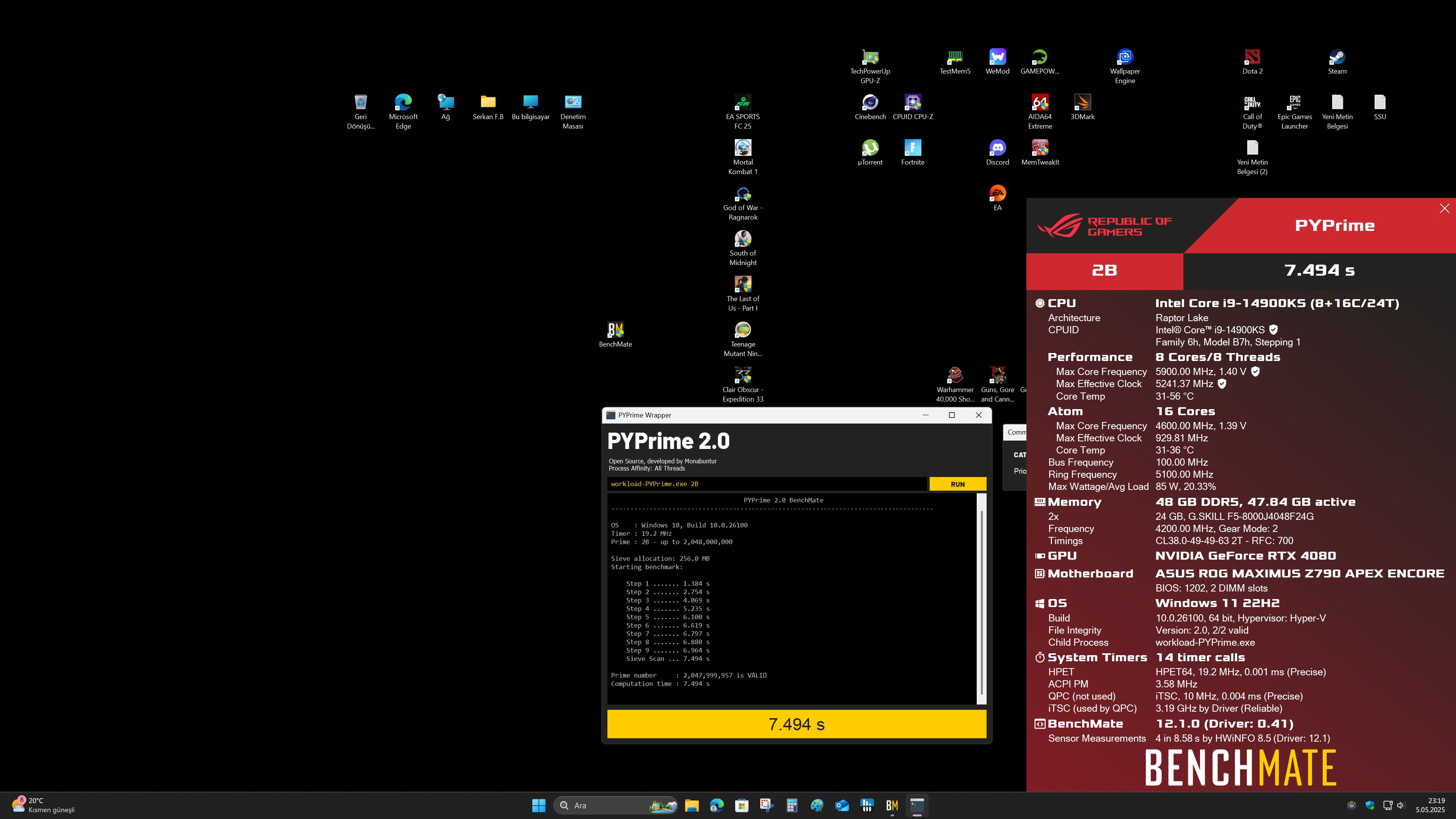1456x819 pixels.
Task: Launch Dota 2 desktop icon
Action: point(1252,61)
